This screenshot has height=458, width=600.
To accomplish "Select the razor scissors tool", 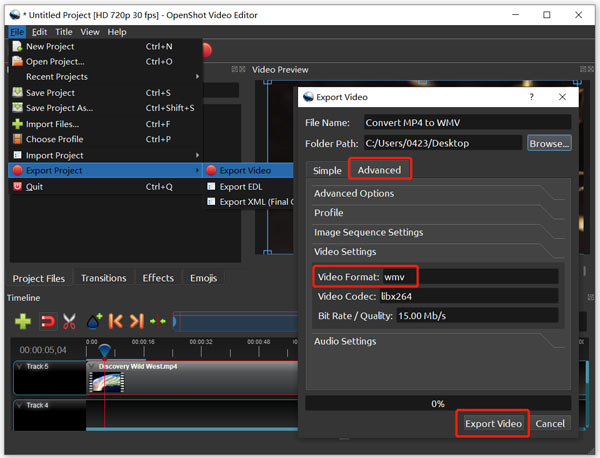I will (69, 321).
